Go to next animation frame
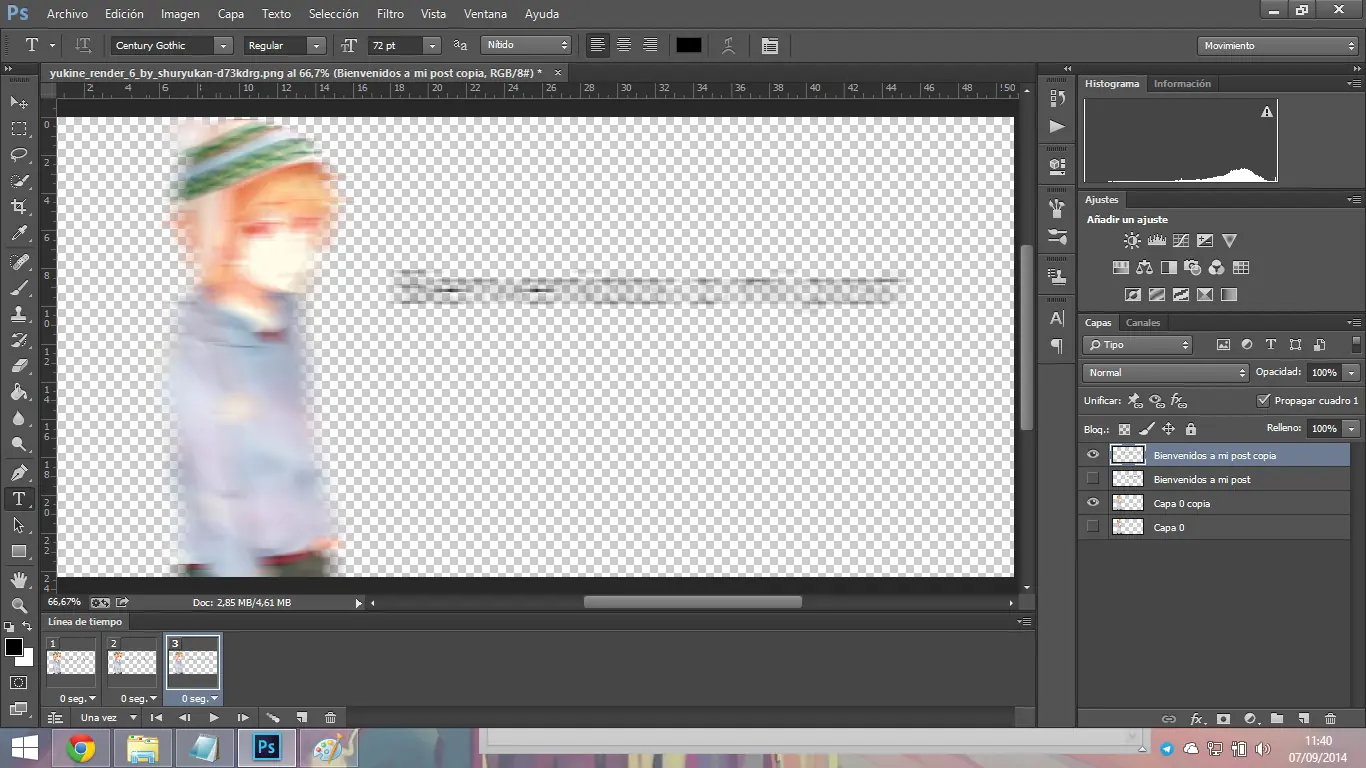Screen dimensions: 1366x768 243,718
